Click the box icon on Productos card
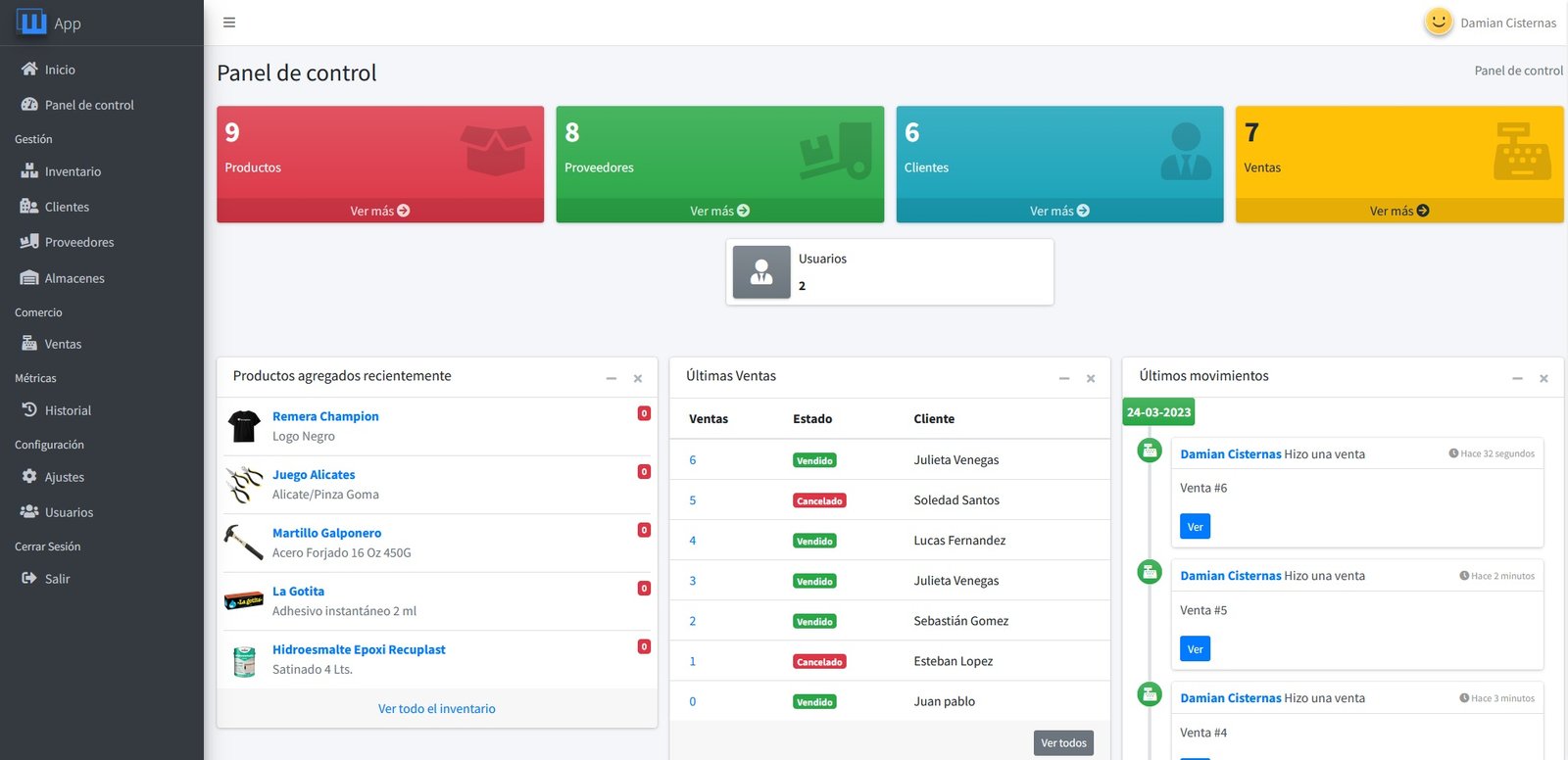 pyautogui.click(x=496, y=150)
